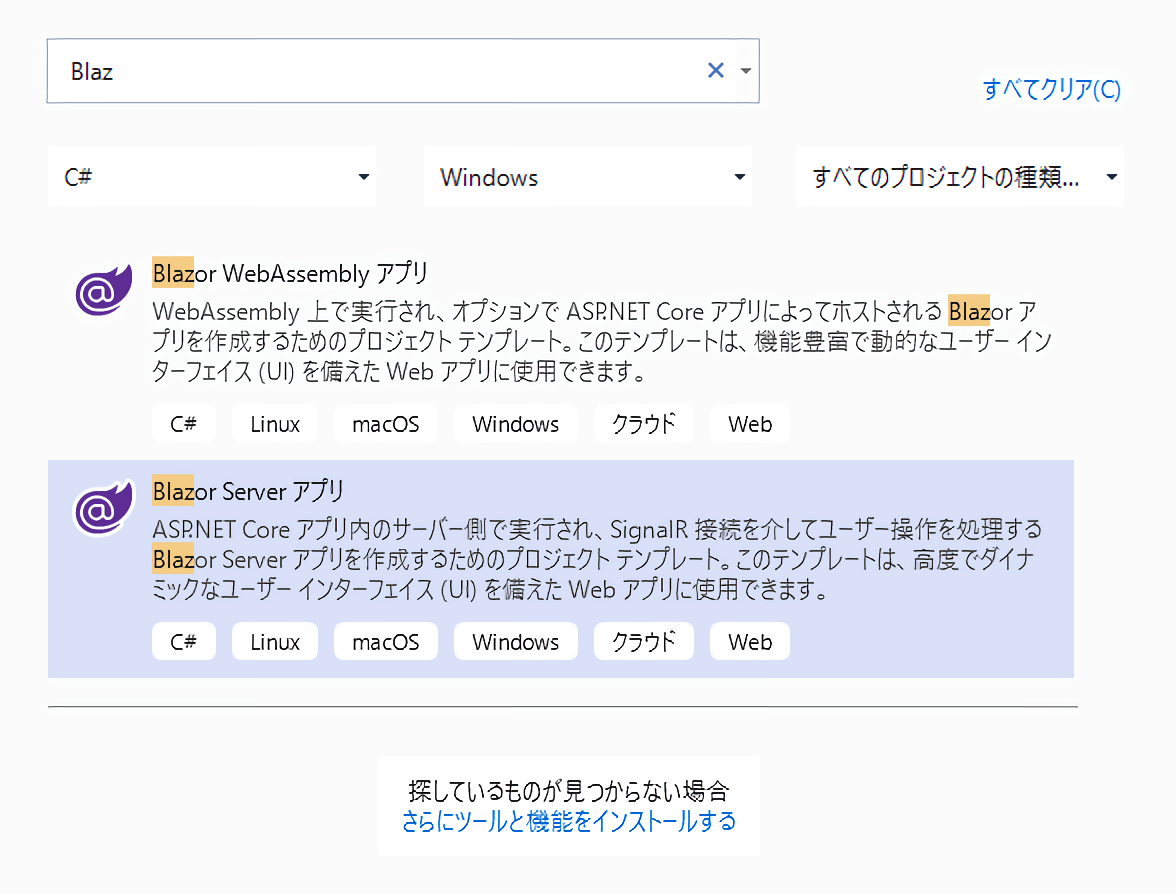This screenshot has height=894, width=1176.
Task: Select the Blazor WebAssembly アプリ template title
Action: (x=290, y=273)
